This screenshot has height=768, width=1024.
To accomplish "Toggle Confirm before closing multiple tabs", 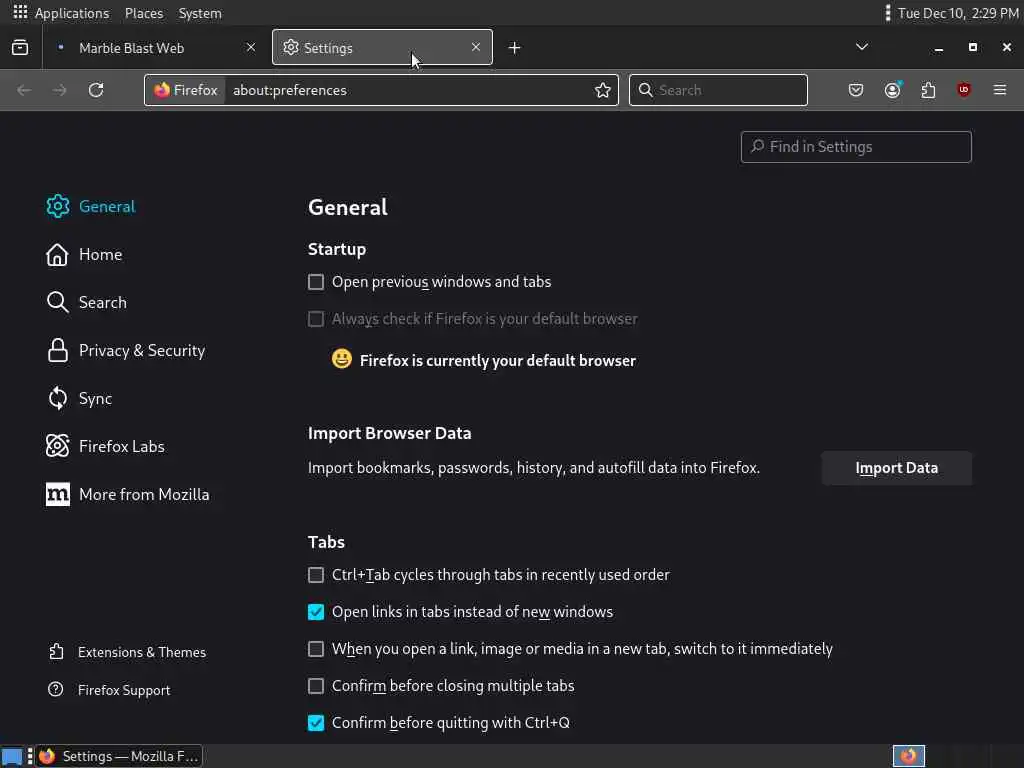I will [x=316, y=686].
